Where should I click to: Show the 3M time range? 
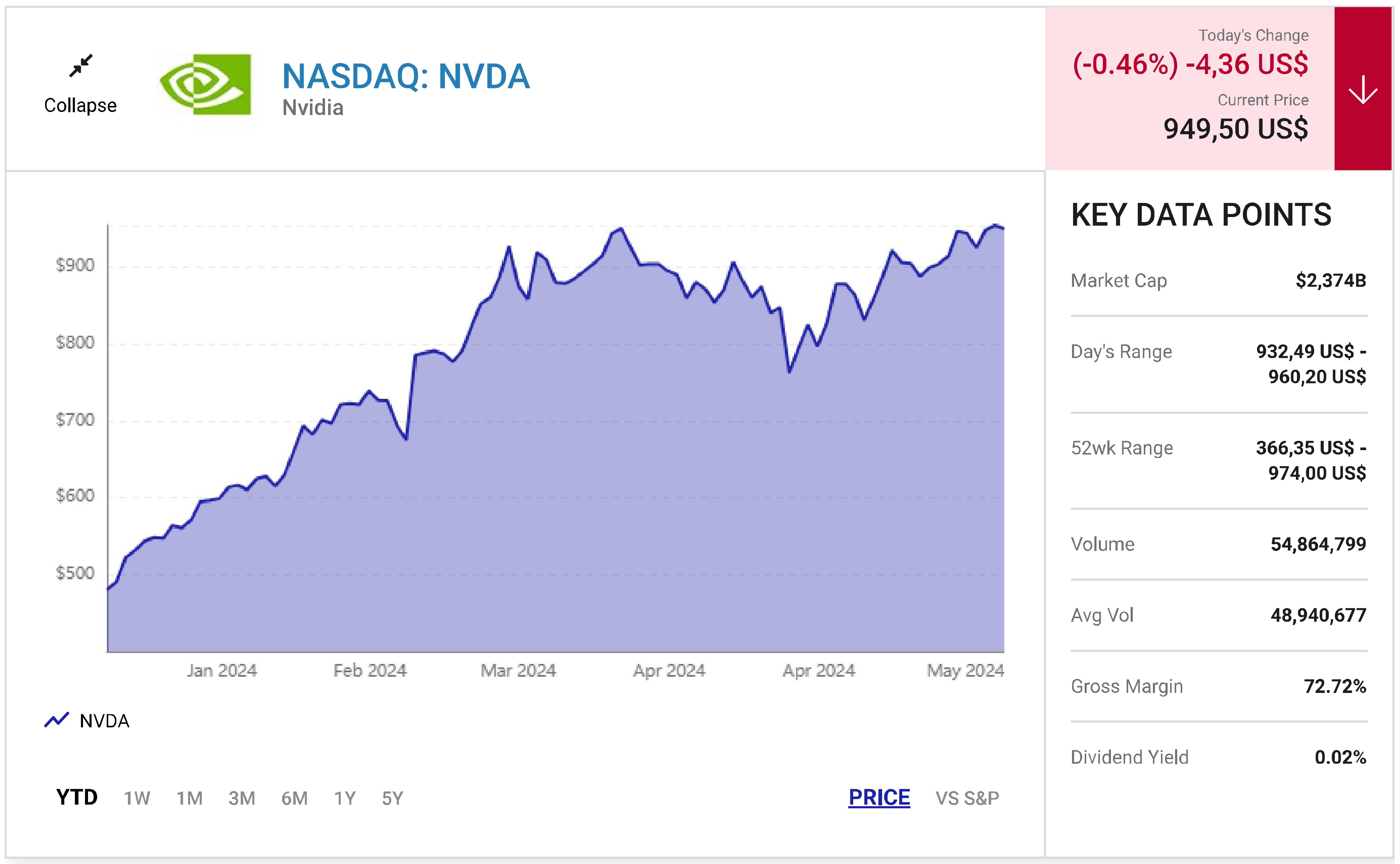(242, 798)
